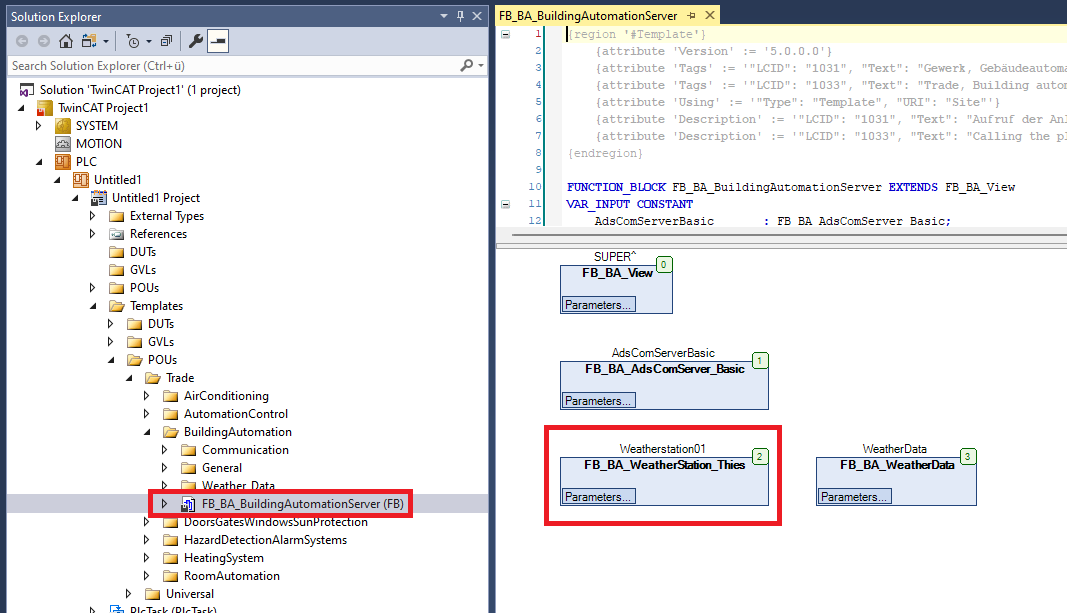Image resolution: width=1067 pixels, height=613 pixels.
Task: Toggle the Preview Selected Items button
Action: tap(217, 41)
